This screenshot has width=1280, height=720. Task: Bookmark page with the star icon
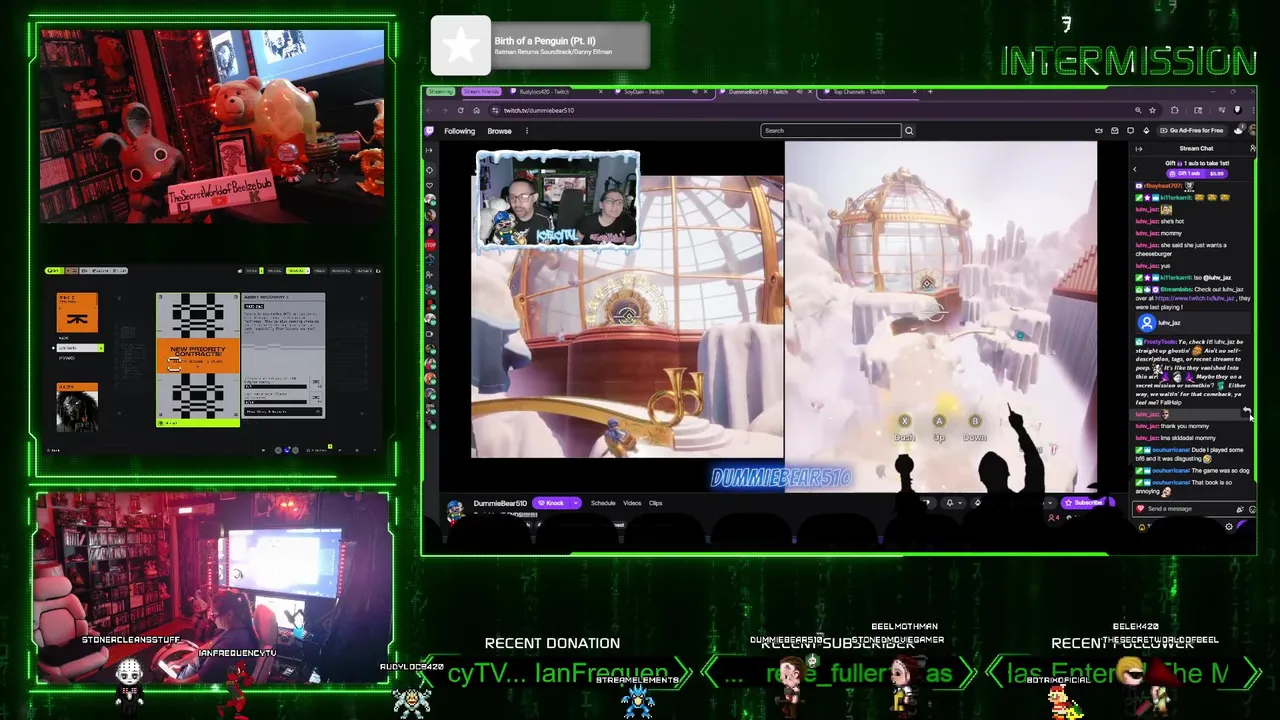point(1152,110)
